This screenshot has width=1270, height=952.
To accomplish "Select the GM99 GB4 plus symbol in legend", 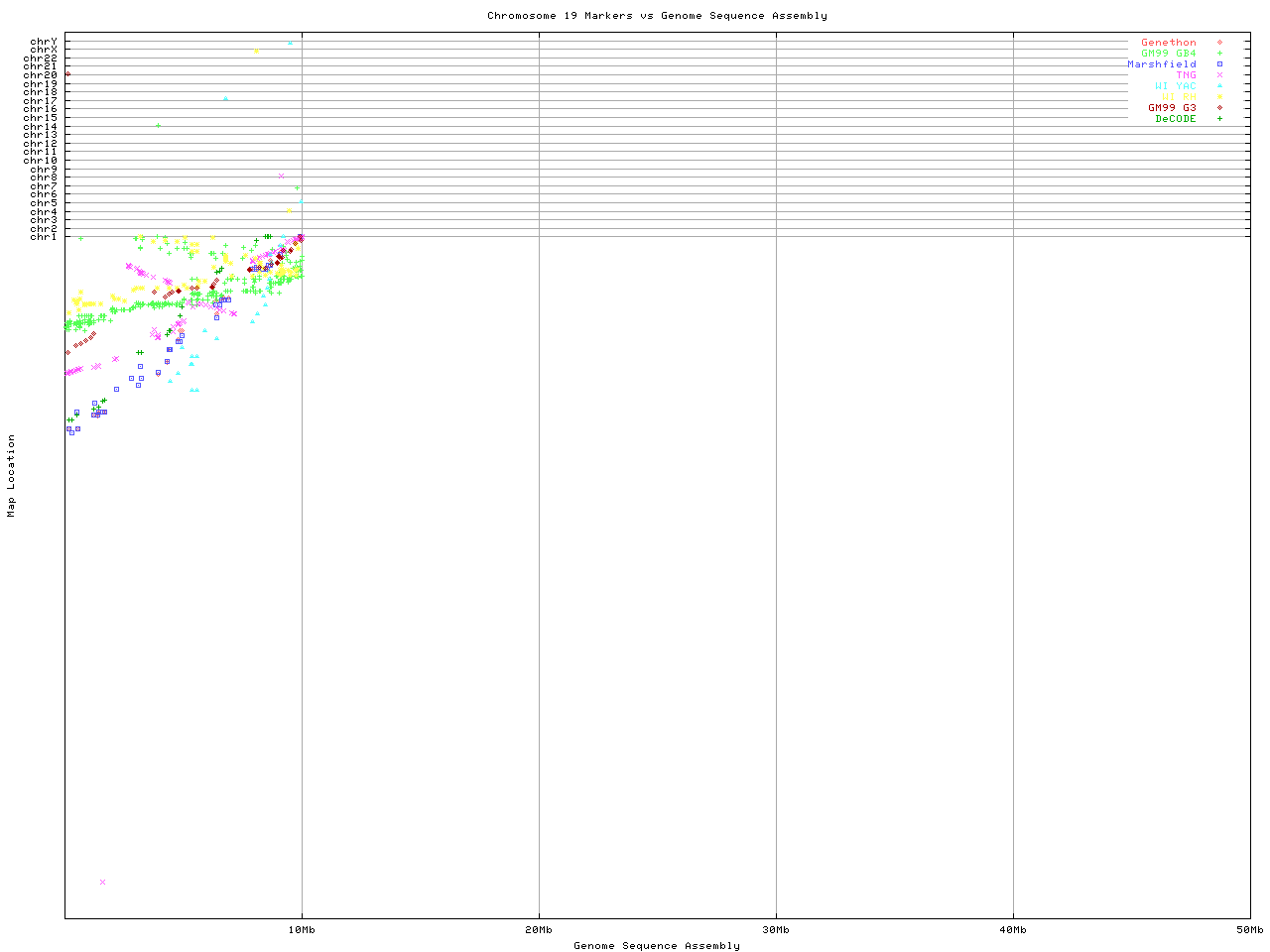I will click(x=1219, y=54).
